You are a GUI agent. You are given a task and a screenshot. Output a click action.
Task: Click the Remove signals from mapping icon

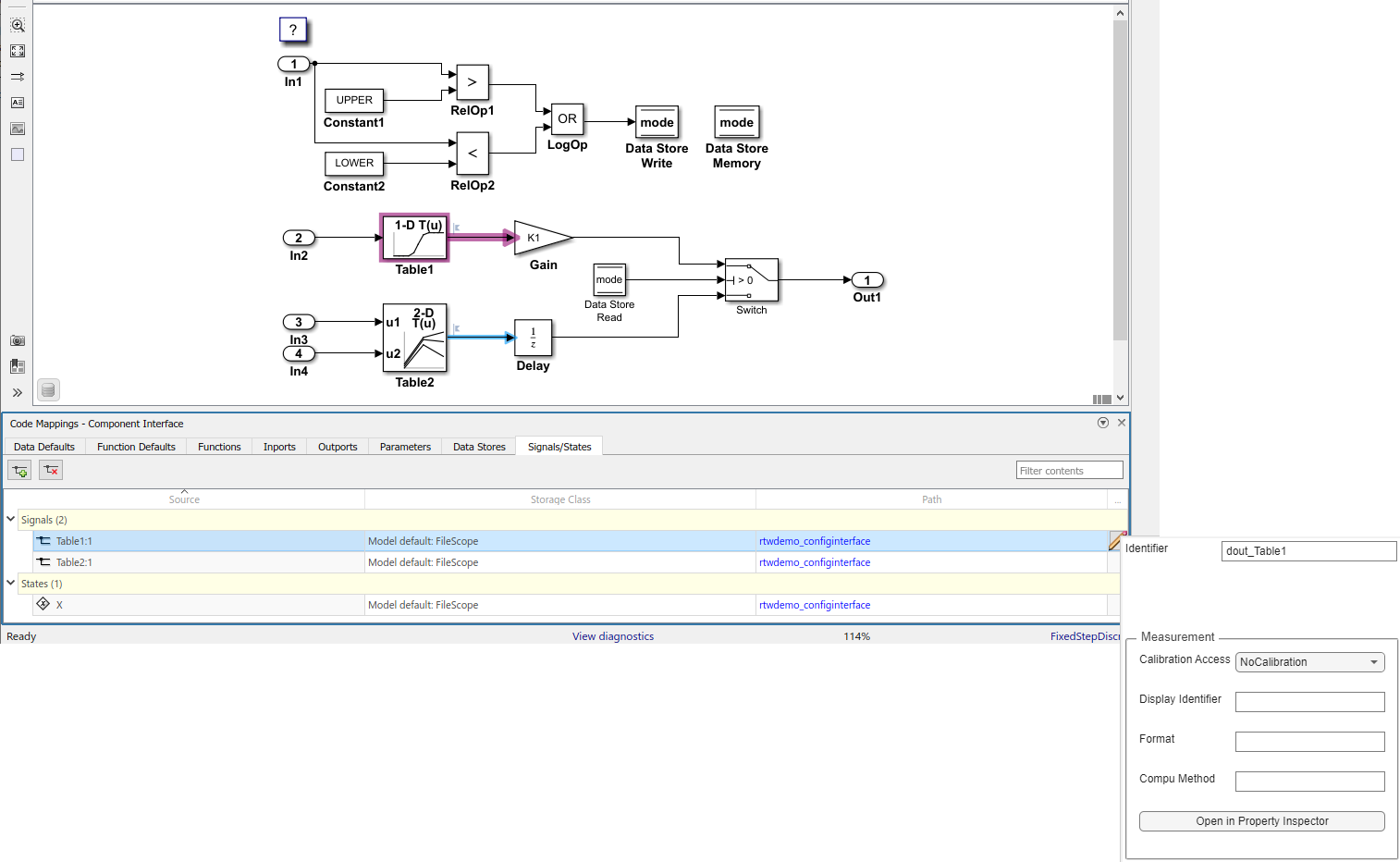51,471
